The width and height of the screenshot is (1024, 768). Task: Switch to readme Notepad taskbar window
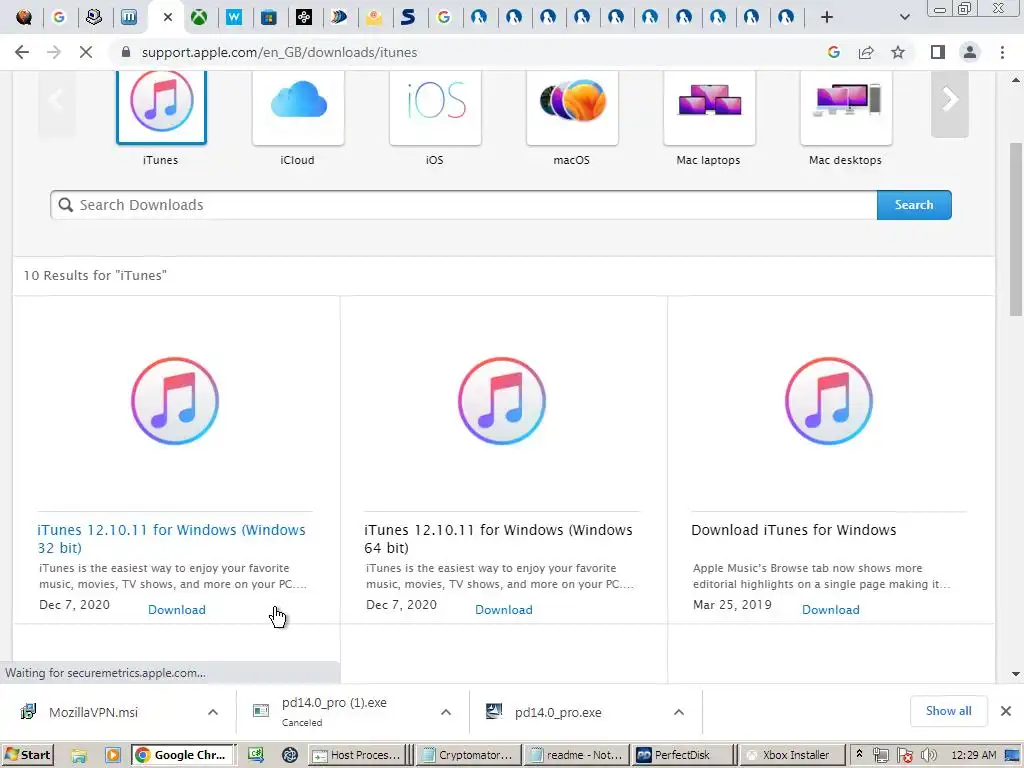[577, 755]
